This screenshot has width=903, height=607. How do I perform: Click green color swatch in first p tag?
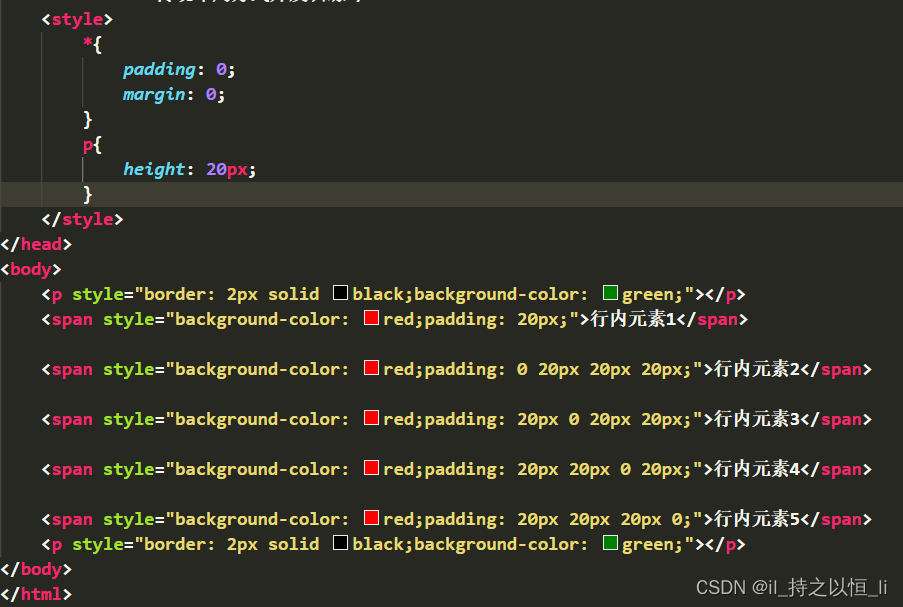tap(610, 293)
